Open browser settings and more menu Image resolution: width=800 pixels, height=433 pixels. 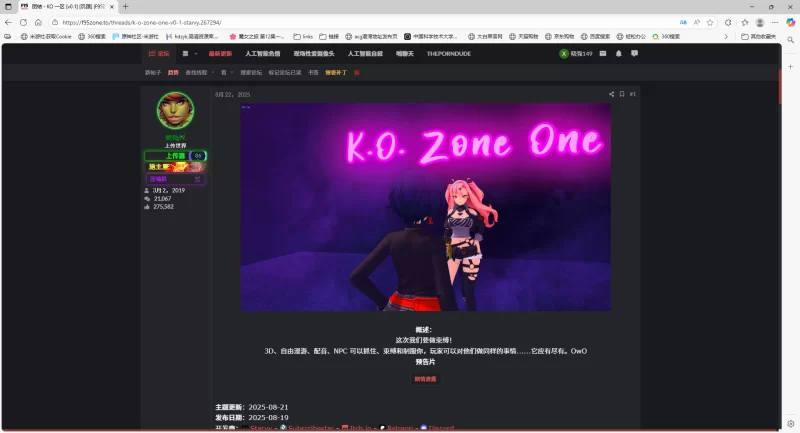click(775, 22)
